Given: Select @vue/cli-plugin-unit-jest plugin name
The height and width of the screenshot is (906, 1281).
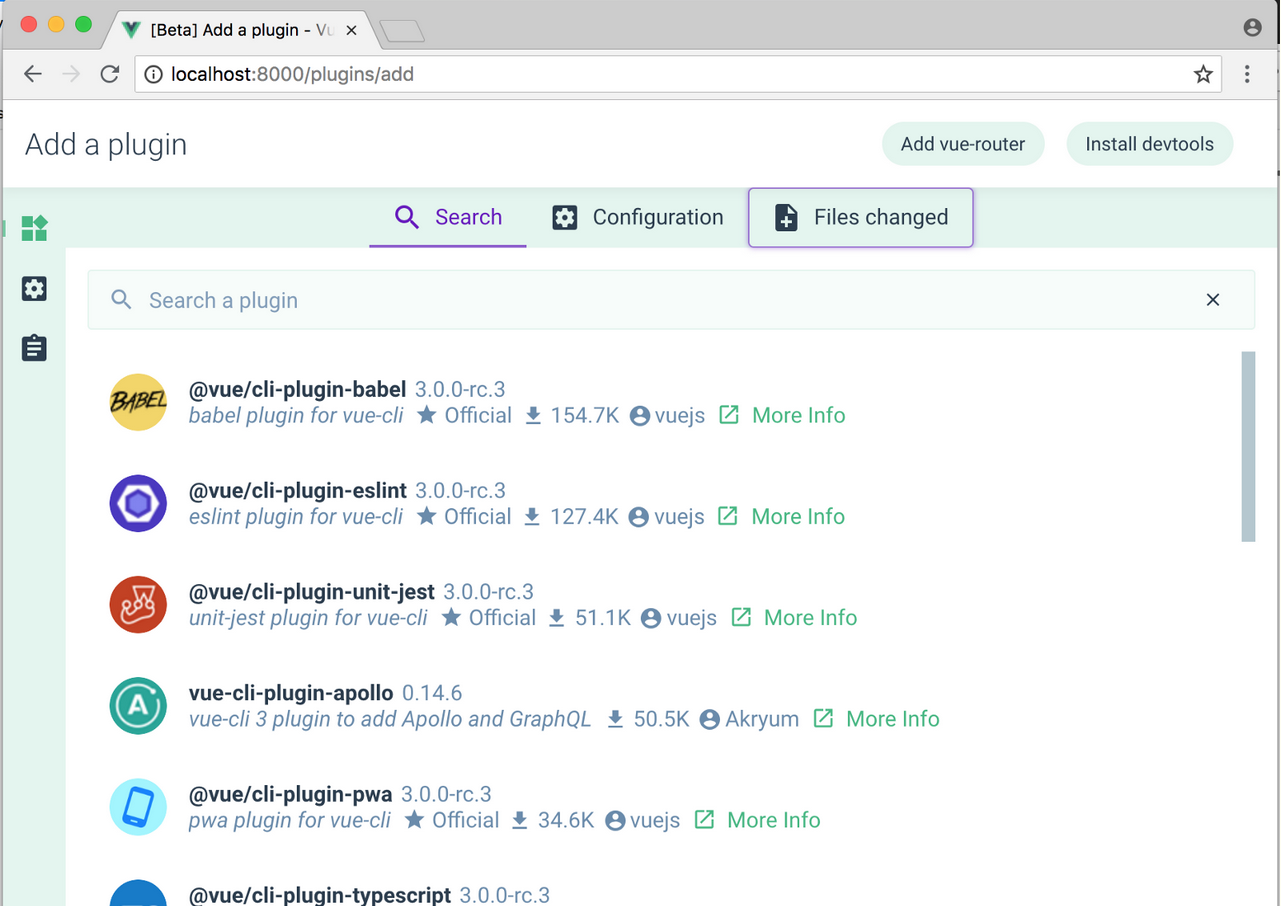Looking at the screenshot, I should [311, 591].
